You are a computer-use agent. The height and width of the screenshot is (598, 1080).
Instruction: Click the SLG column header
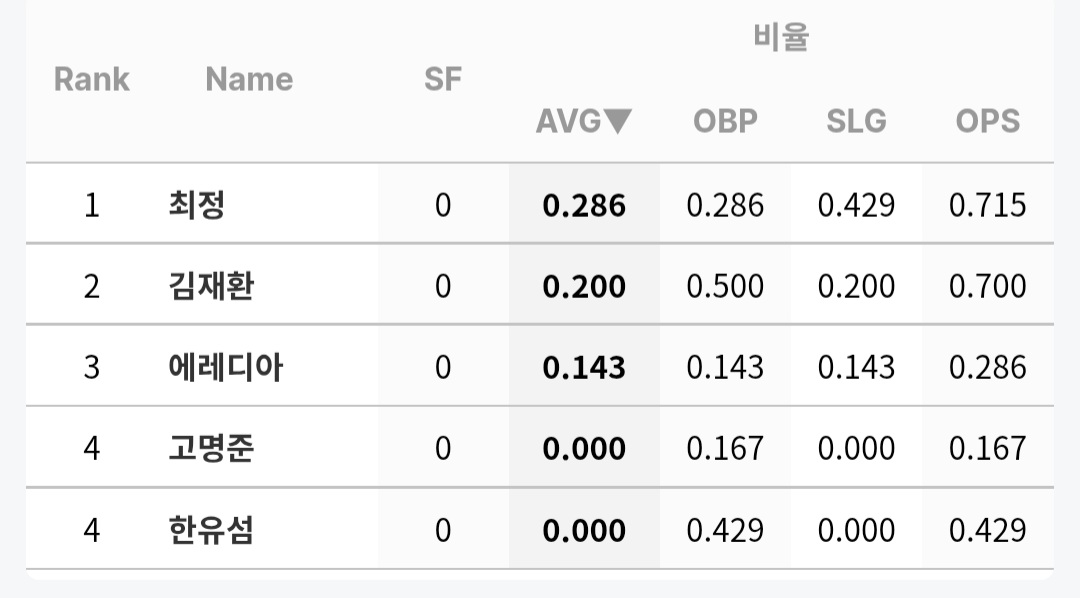point(856,121)
